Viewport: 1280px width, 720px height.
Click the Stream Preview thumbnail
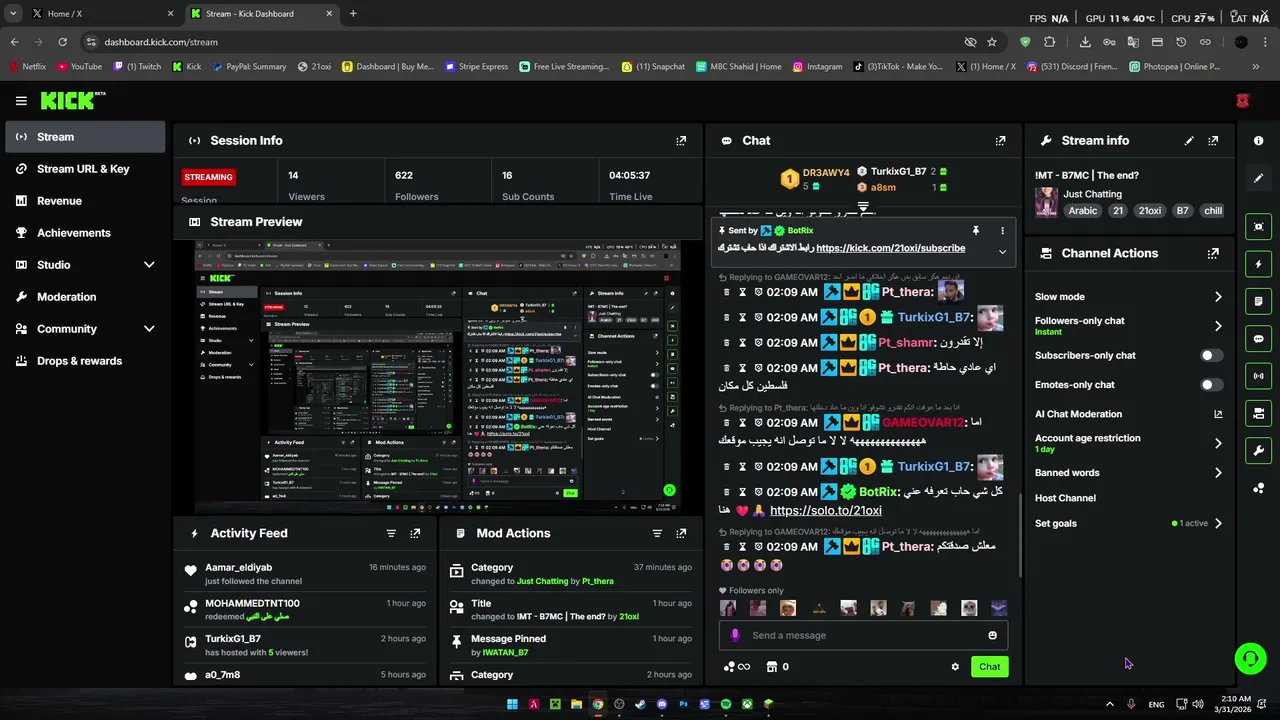(x=439, y=376)
